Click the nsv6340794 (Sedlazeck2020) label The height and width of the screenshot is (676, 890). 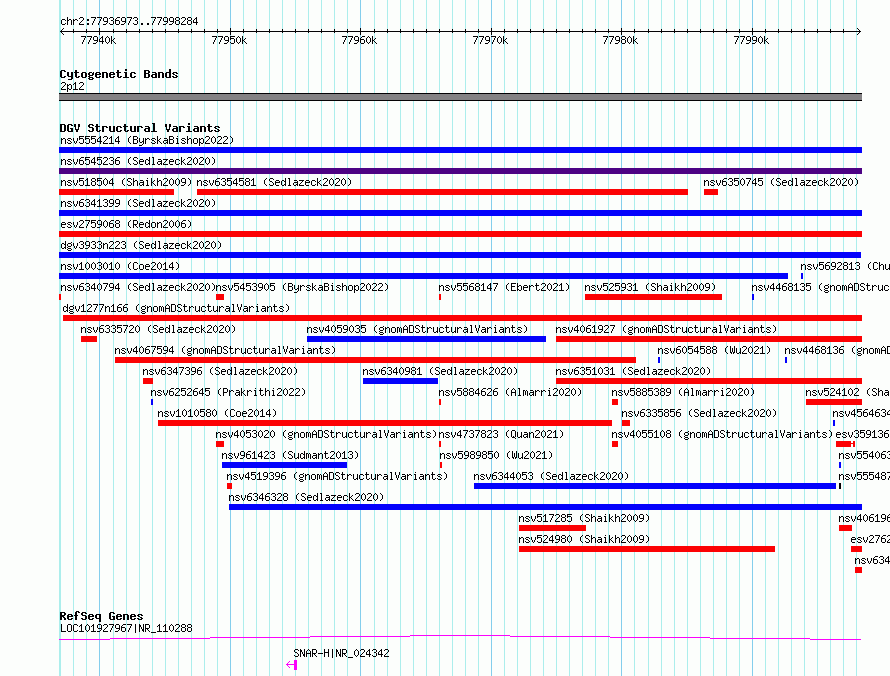click(138, 287)
